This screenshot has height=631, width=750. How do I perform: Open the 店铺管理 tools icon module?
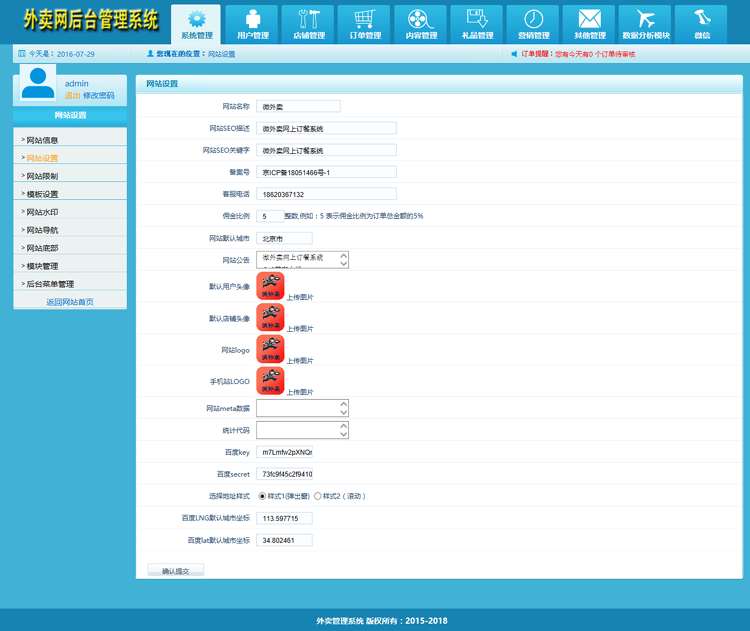tap(308, 24)
